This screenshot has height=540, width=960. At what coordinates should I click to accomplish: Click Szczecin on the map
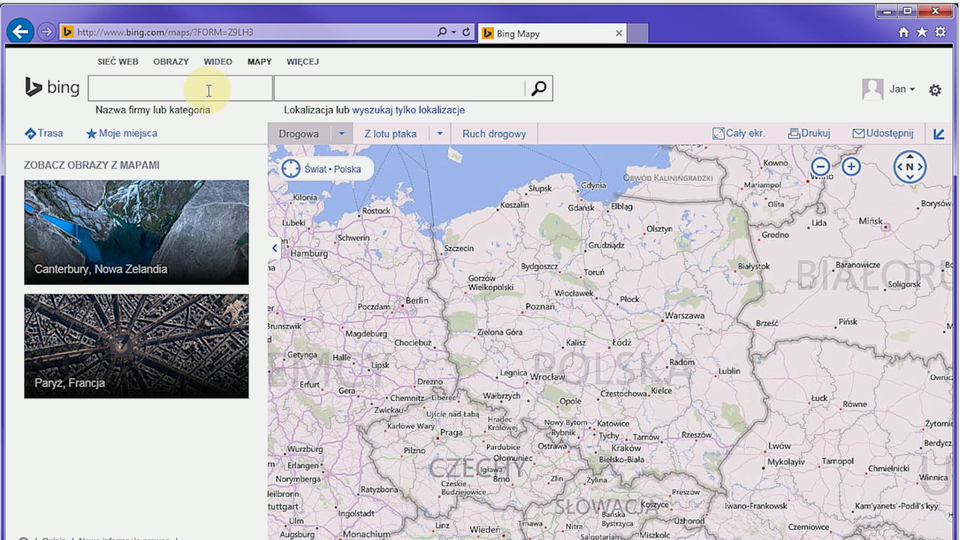pos(459,249)
